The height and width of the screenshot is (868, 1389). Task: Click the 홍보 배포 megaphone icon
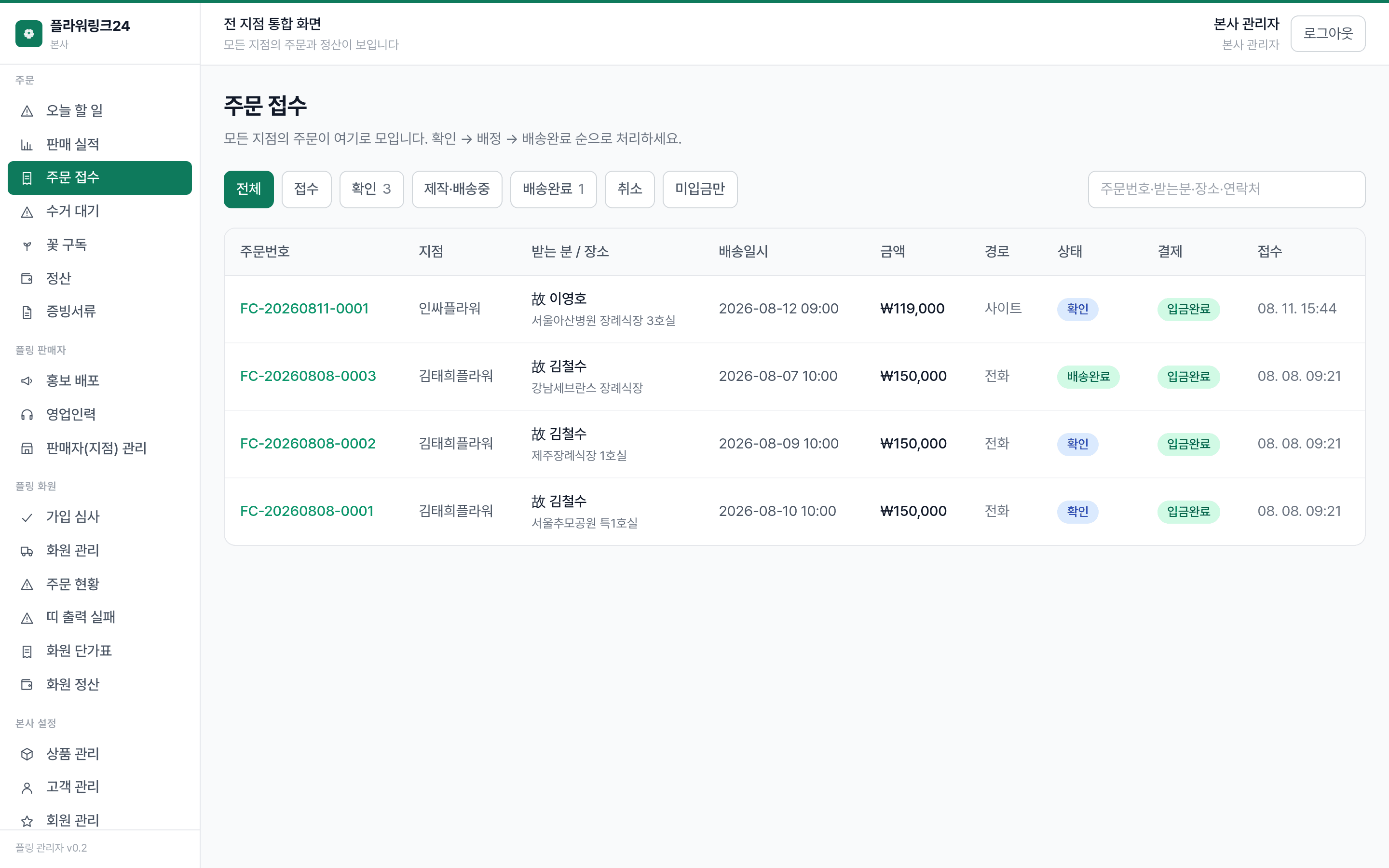click(27, 381)
